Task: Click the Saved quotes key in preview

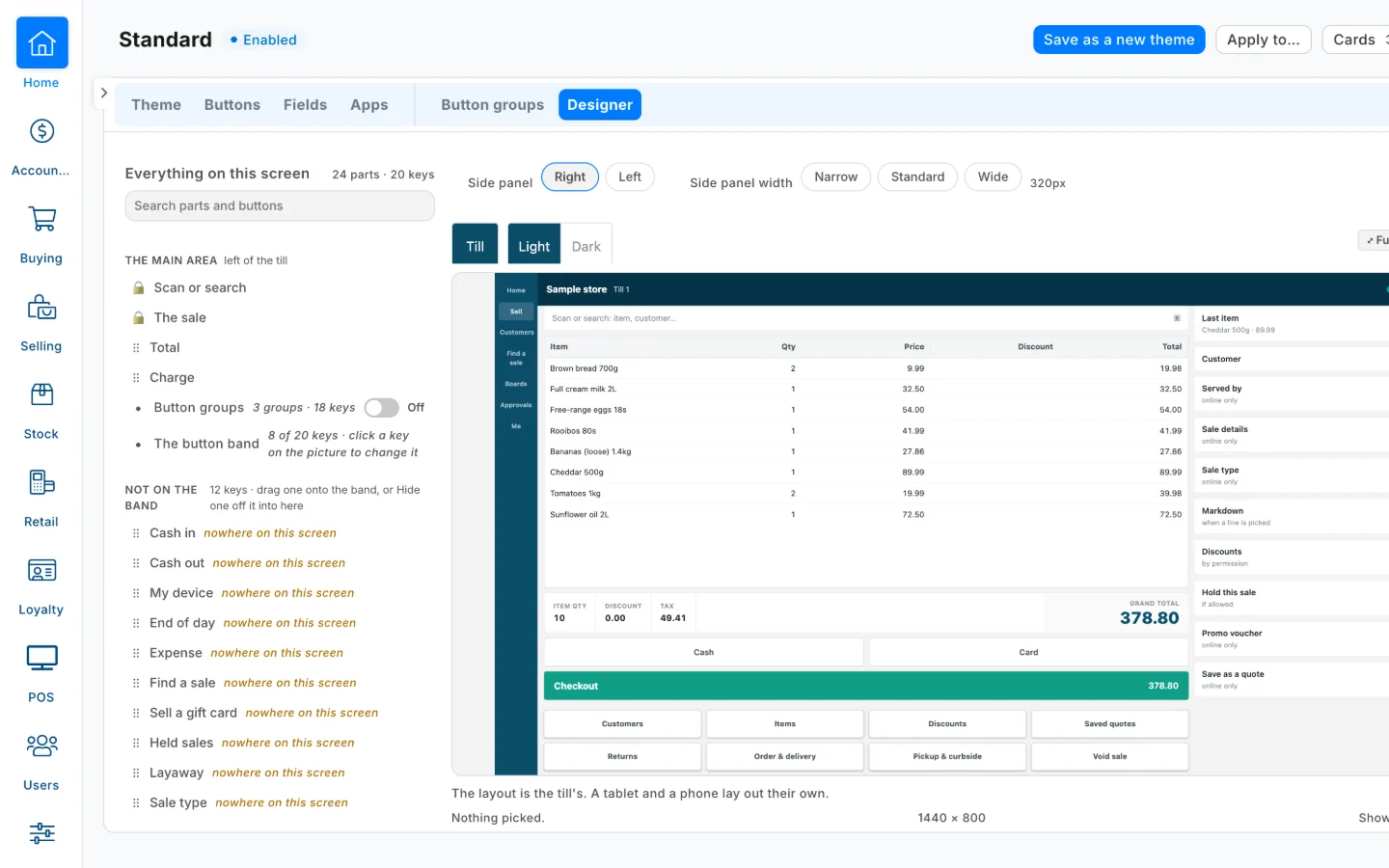Action: (1110, 724)
